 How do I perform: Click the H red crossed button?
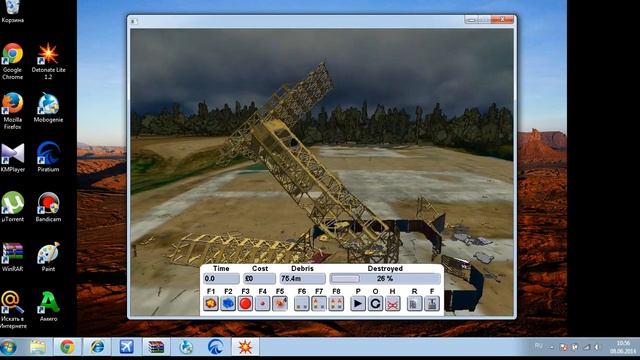(x=392, y=304)
